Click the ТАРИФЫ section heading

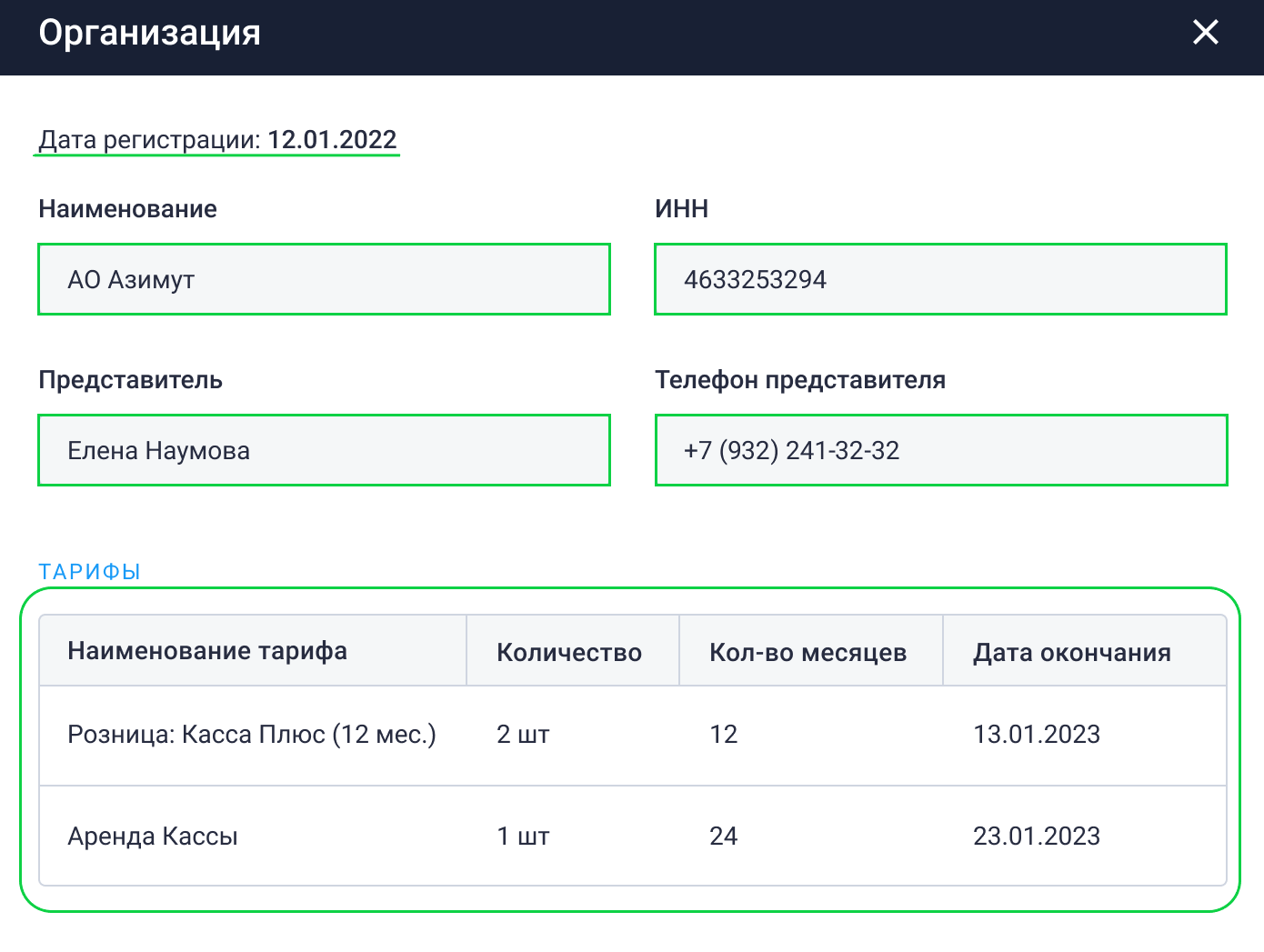(x=89, y=572)
